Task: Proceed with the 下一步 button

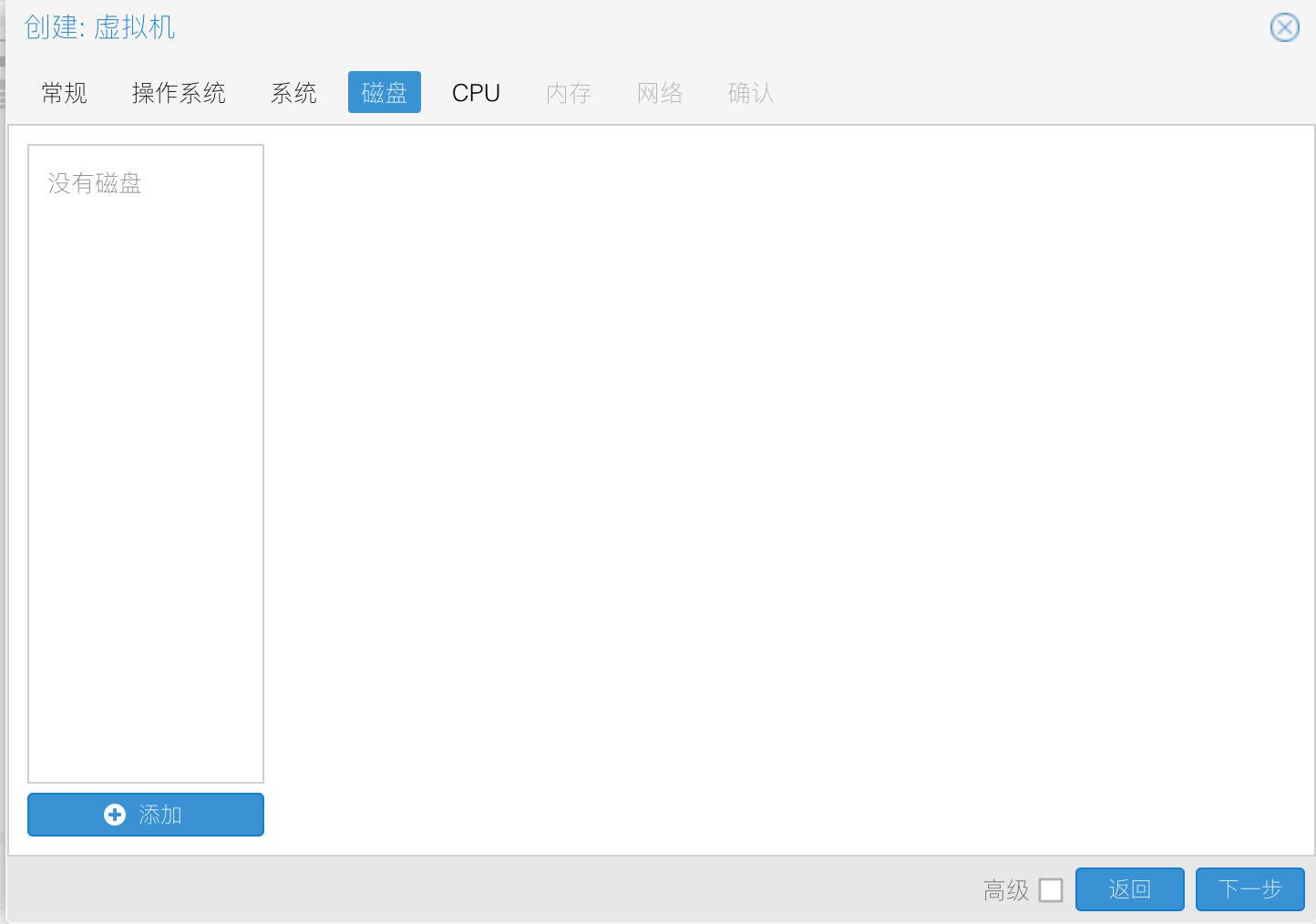Action: 1249,889
